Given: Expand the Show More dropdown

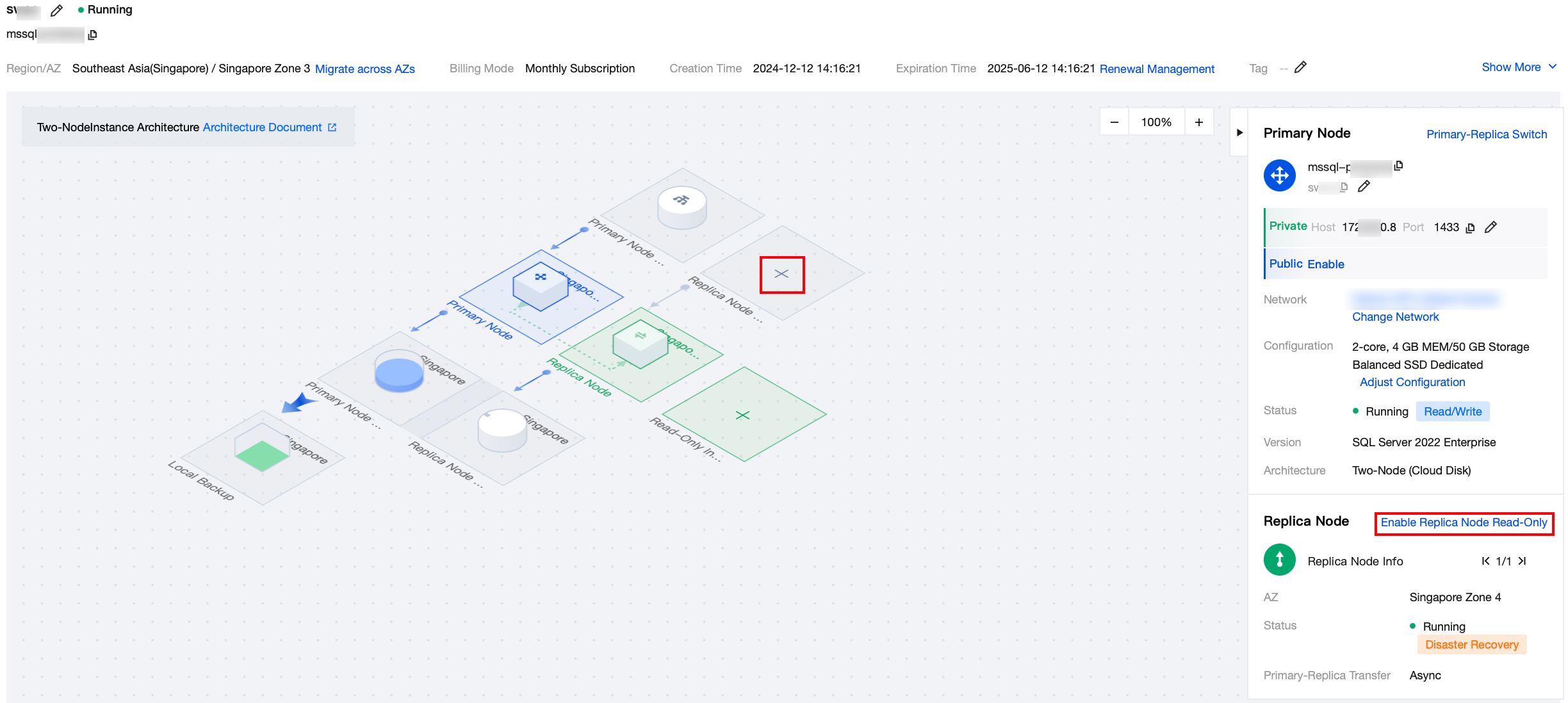Looking at the screenshot, I should (1519, 67).
